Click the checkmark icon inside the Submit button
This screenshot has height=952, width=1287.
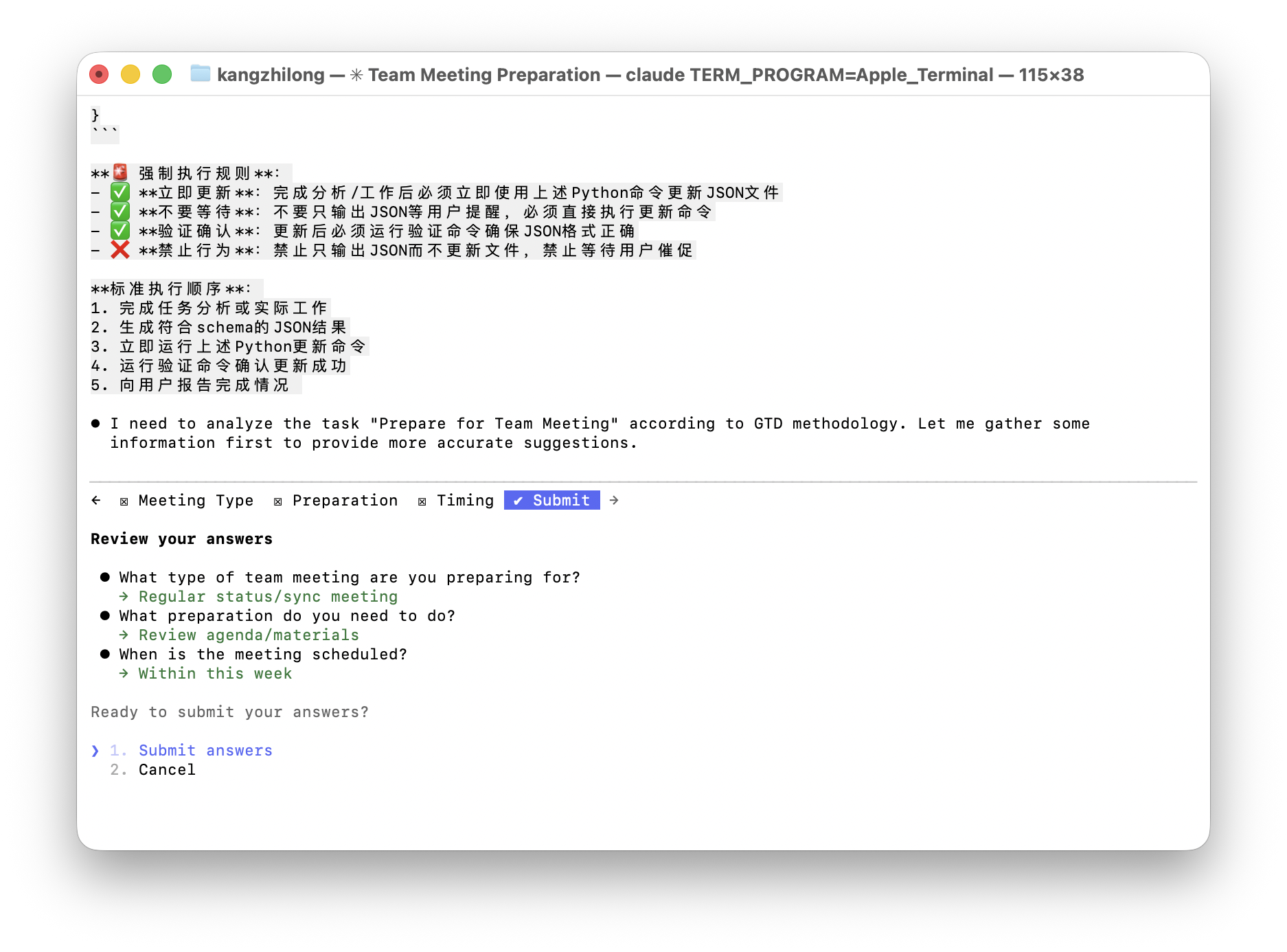(519, 500)
